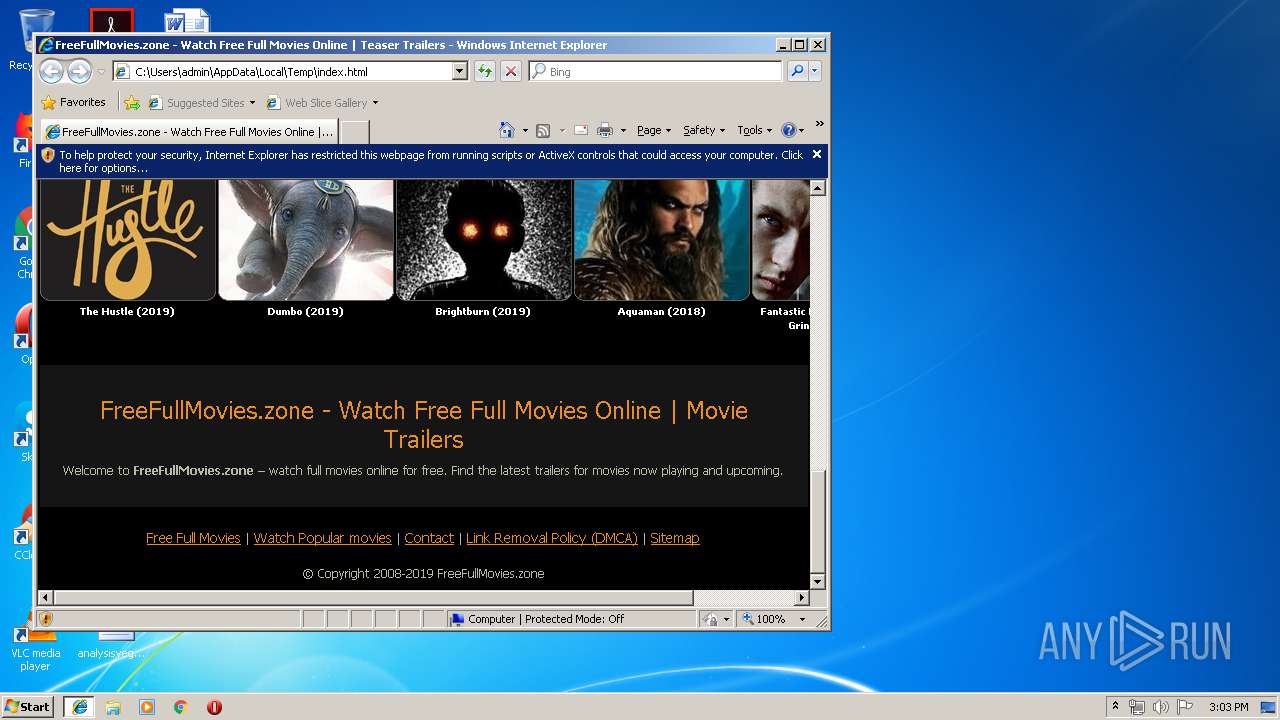The height and width of the screenshot is (720, 1280).
Task: Click the 3:03 PM clock
Action: point(1228,707)
